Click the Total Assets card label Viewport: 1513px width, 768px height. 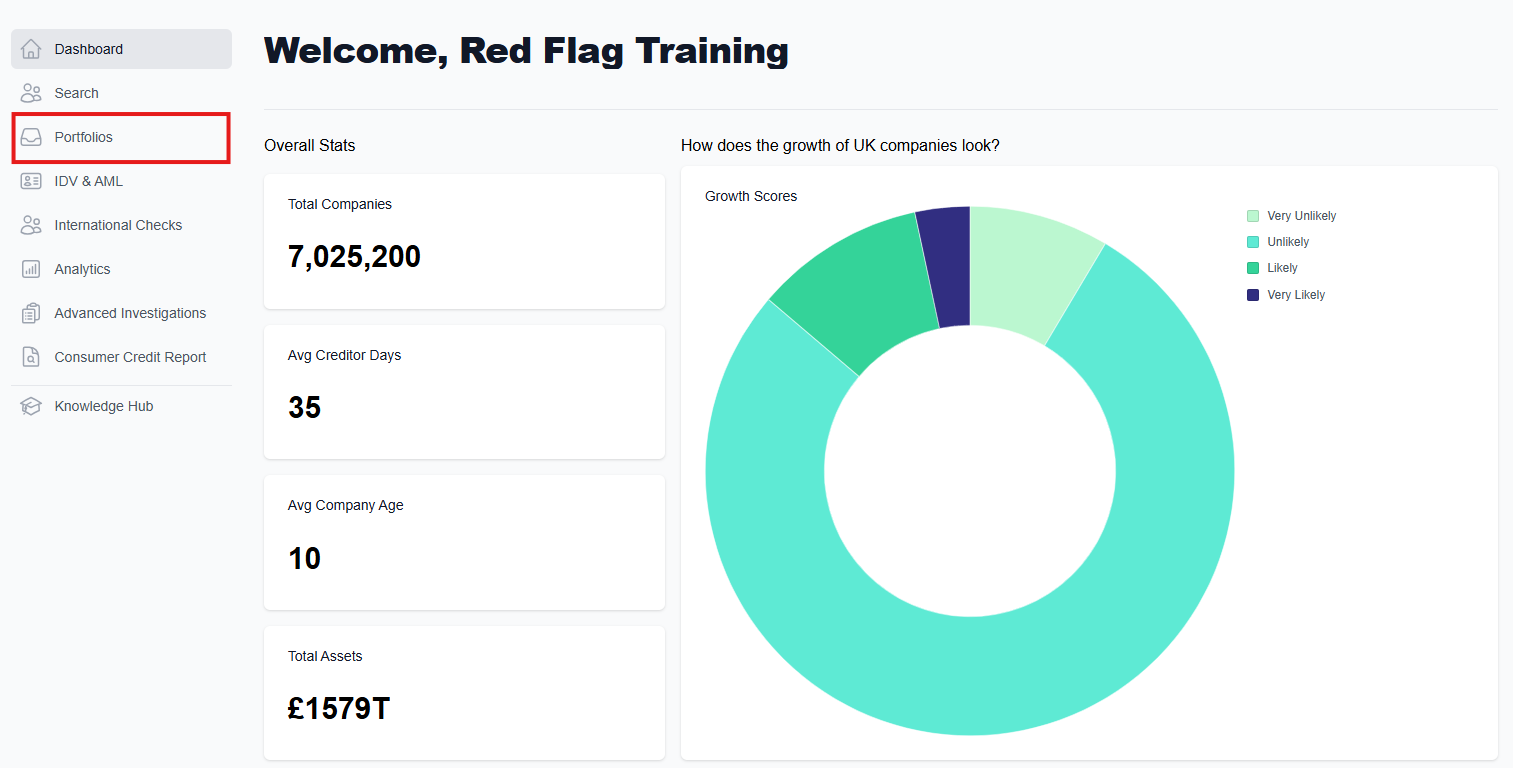click(x=325, y=656)
